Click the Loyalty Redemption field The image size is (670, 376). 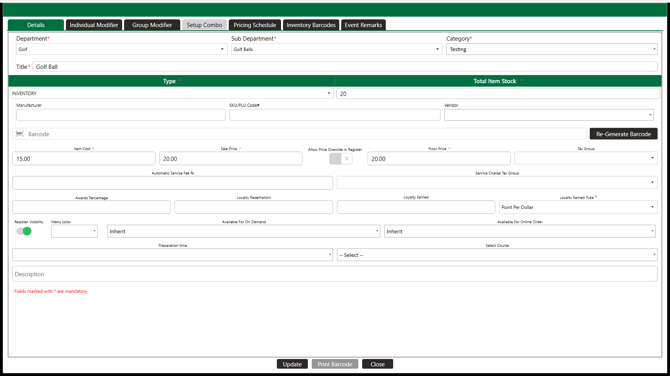[x=253, y=207]
